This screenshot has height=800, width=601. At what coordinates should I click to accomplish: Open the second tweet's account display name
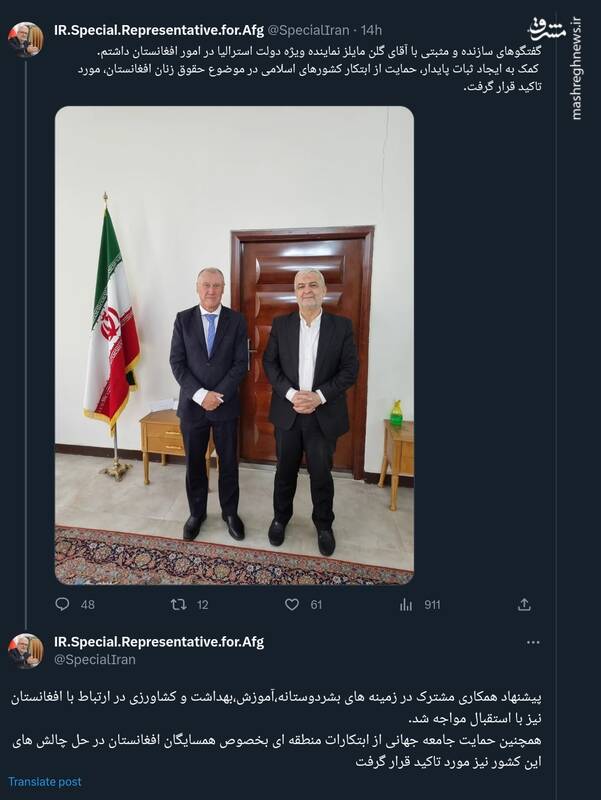click(x=158, y=641)
